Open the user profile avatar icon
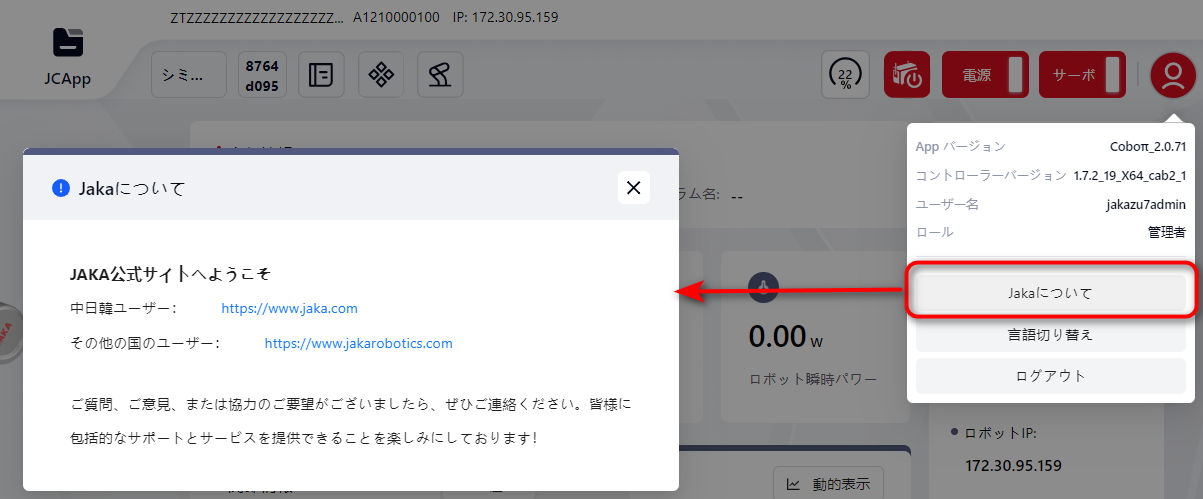Screen dimensions: 1203x499 [1168, 75]
